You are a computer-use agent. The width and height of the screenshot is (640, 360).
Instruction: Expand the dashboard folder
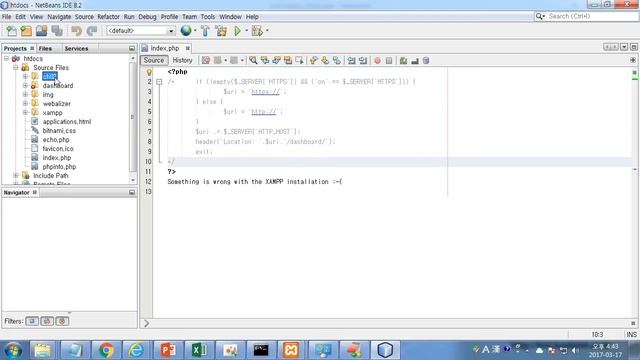click(25, 85)
